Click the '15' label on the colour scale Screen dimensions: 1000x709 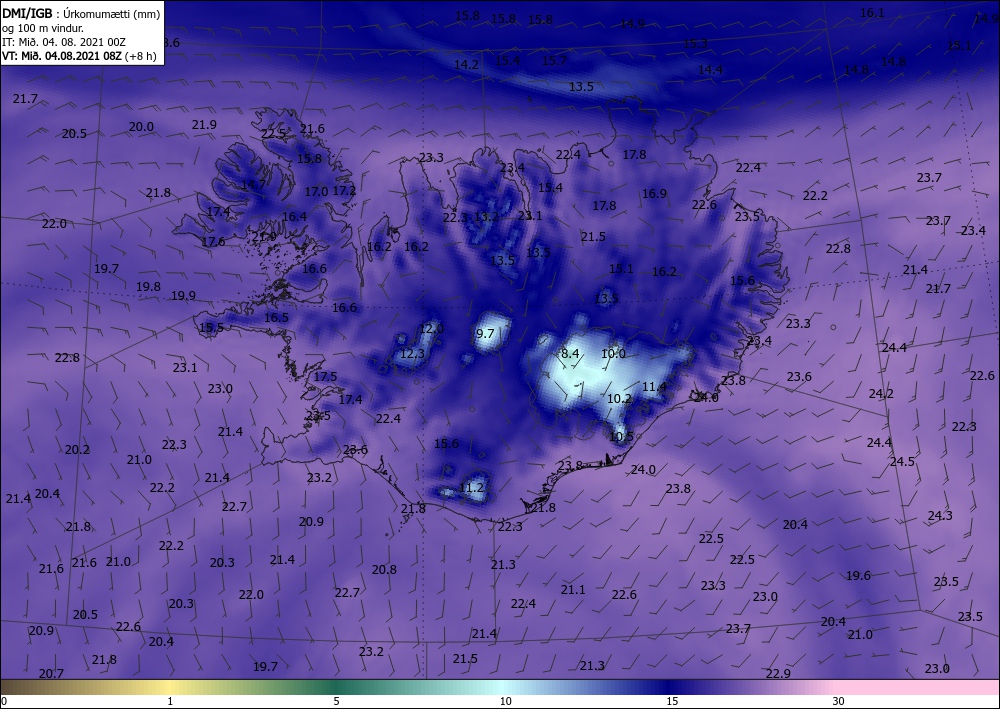(x=672, y=702)
